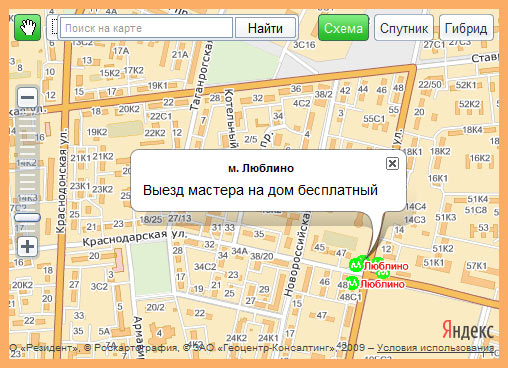508x368 pixels.
Task: Click house number 18K4
Action: click(x=472, y=130)
